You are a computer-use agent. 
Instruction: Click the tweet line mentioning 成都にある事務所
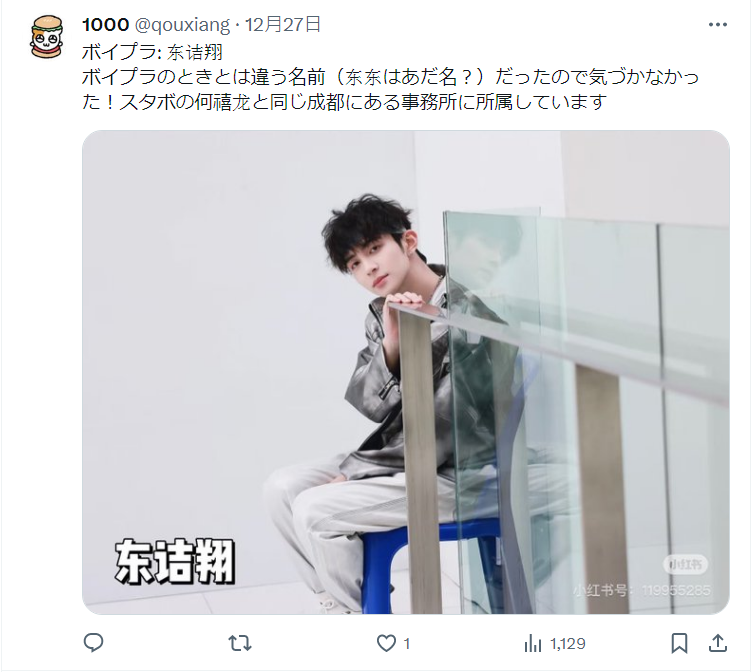click(344, 102)
